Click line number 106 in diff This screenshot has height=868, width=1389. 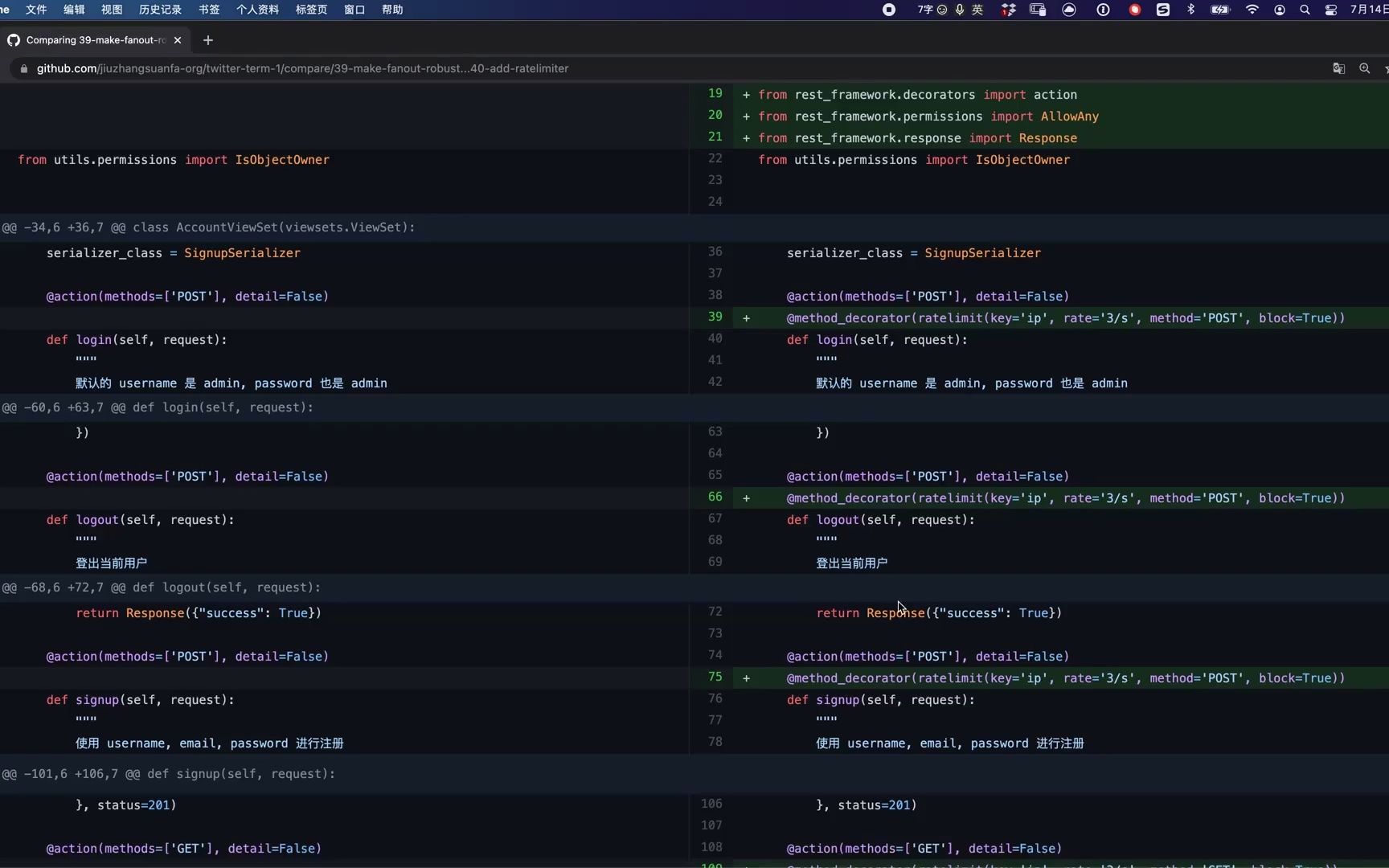[711, 804]
